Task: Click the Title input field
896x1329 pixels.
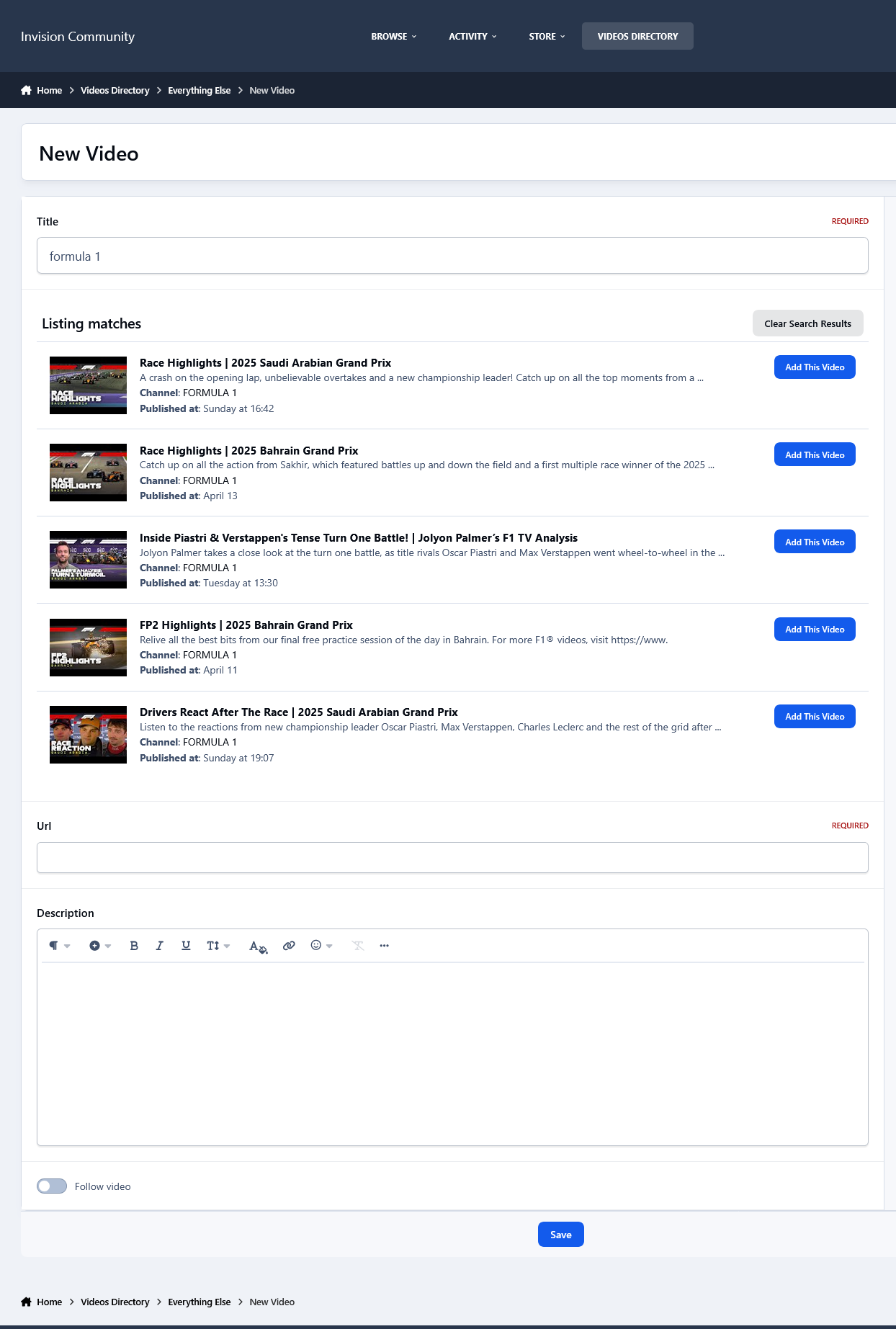Action: click(452, 256)
